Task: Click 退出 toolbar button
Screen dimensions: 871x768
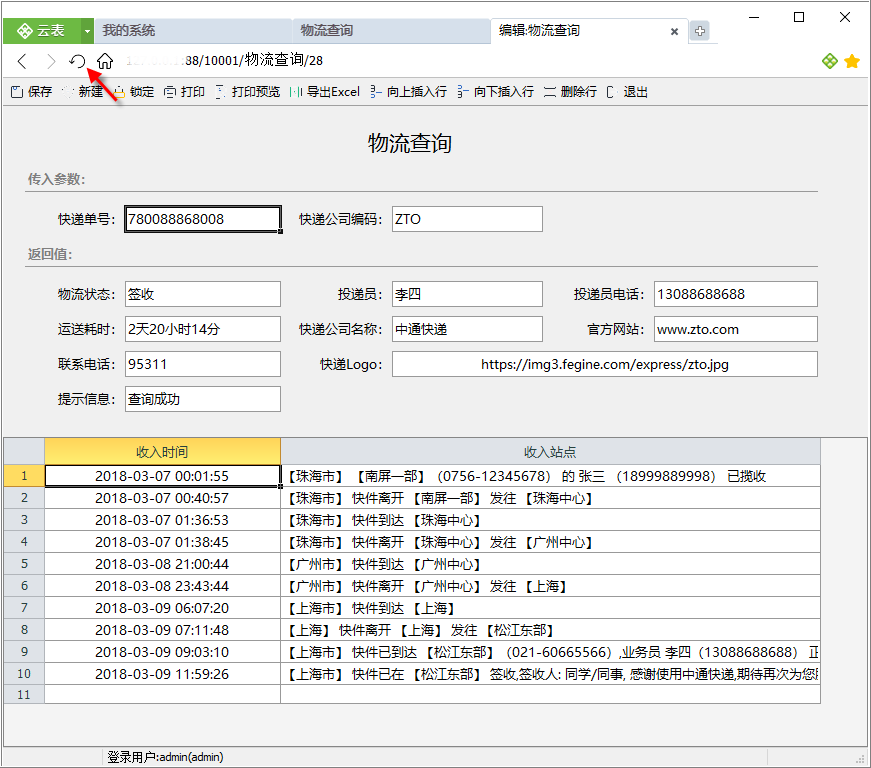Action: 627,92
